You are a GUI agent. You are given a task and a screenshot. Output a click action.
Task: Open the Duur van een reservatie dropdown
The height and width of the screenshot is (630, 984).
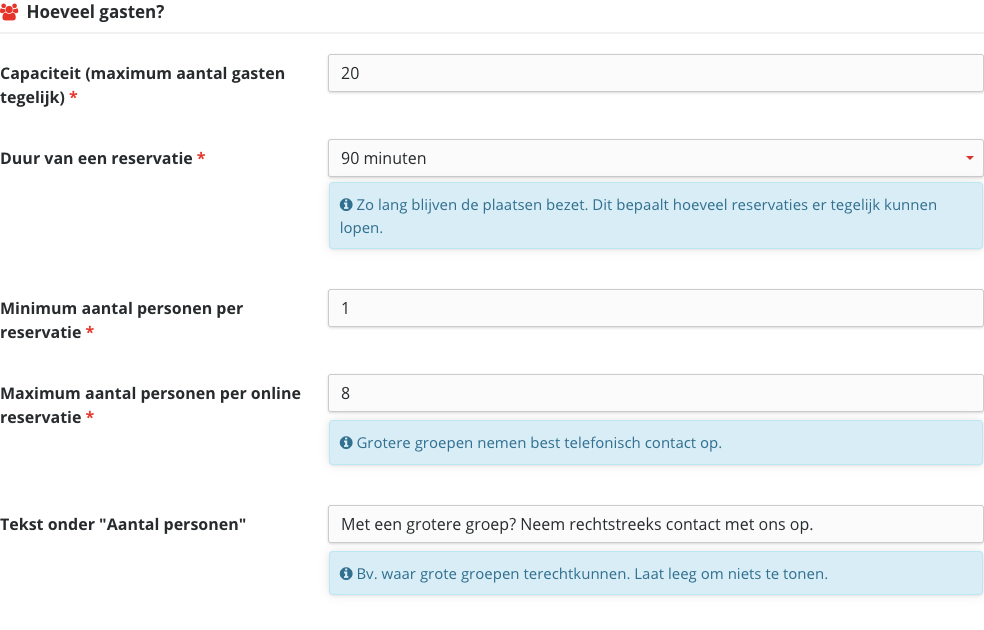tap(656, 158)
